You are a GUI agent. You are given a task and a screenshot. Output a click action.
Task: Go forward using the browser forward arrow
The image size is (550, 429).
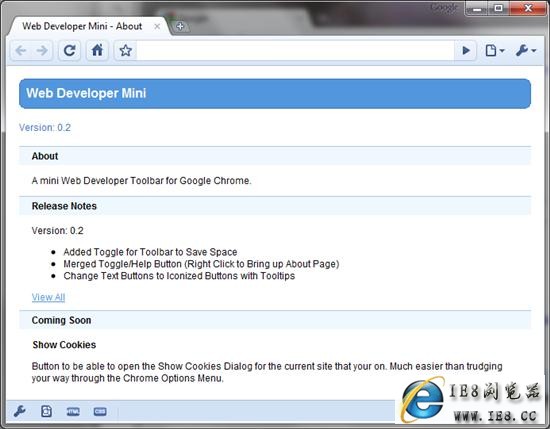pyautogui.click(x=42, y=51)
